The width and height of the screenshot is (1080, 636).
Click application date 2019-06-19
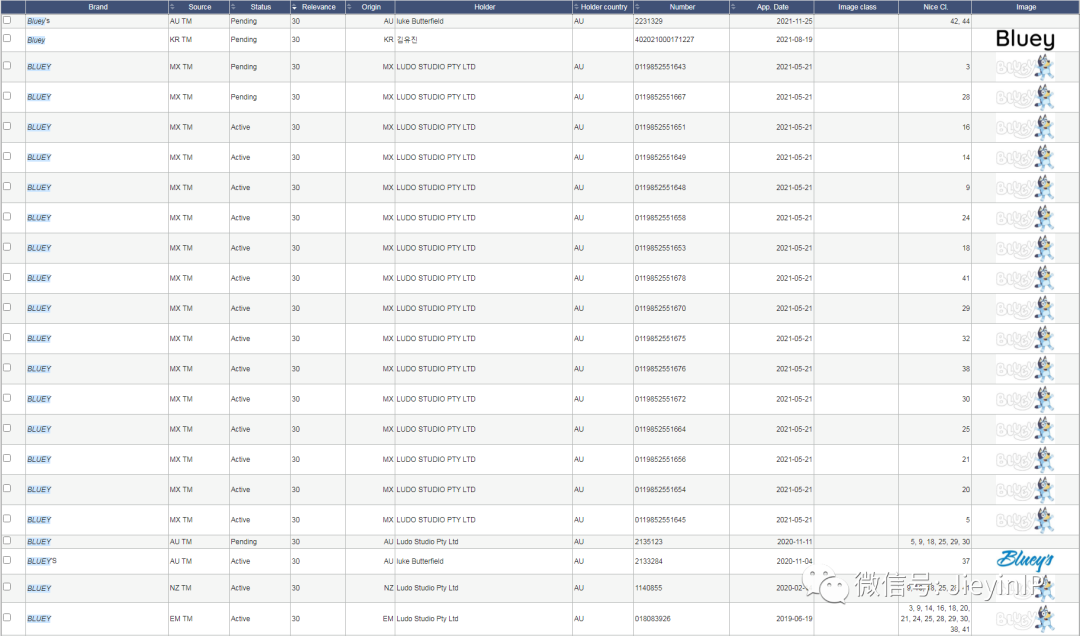(x=794, y=619)
